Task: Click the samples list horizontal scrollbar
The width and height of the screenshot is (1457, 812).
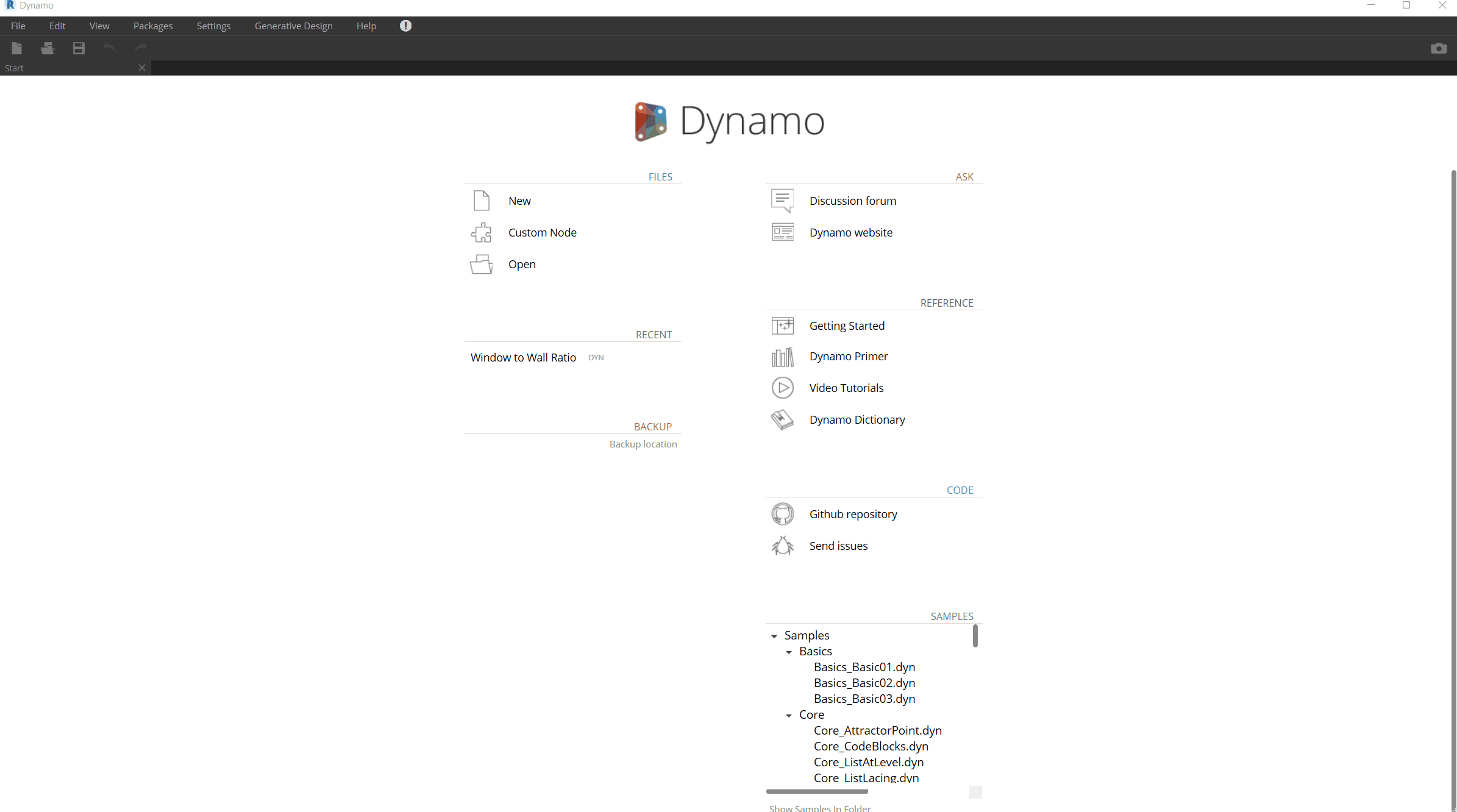Action: pyautogui.click(x=817, y=791)
